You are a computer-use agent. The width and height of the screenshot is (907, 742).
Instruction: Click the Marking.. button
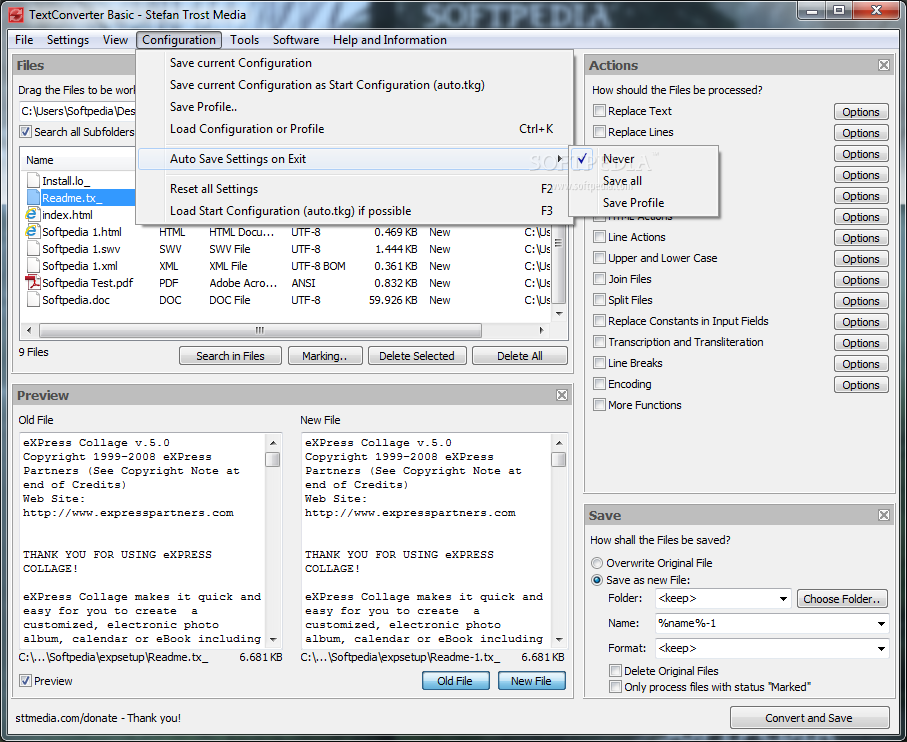[x=325, y=356]
